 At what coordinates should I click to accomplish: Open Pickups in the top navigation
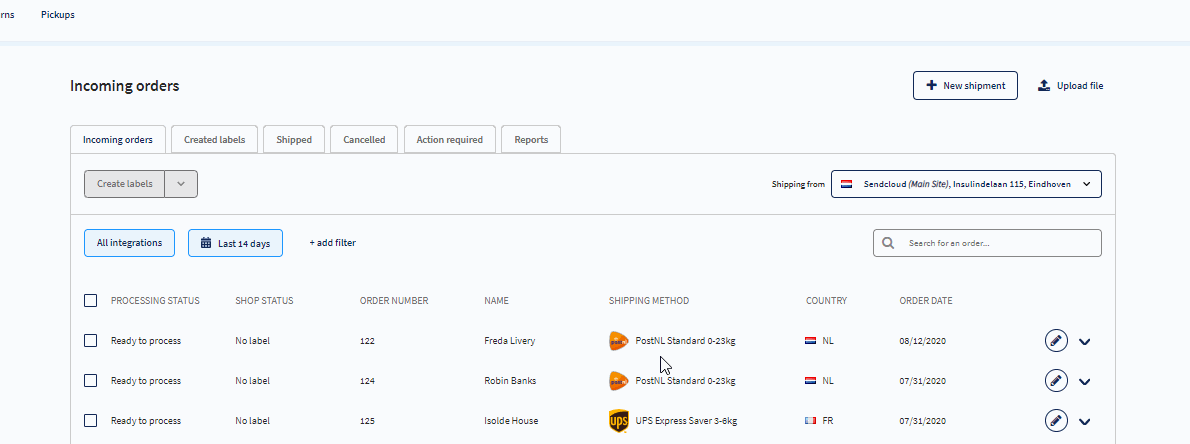[x=58, y=14]
